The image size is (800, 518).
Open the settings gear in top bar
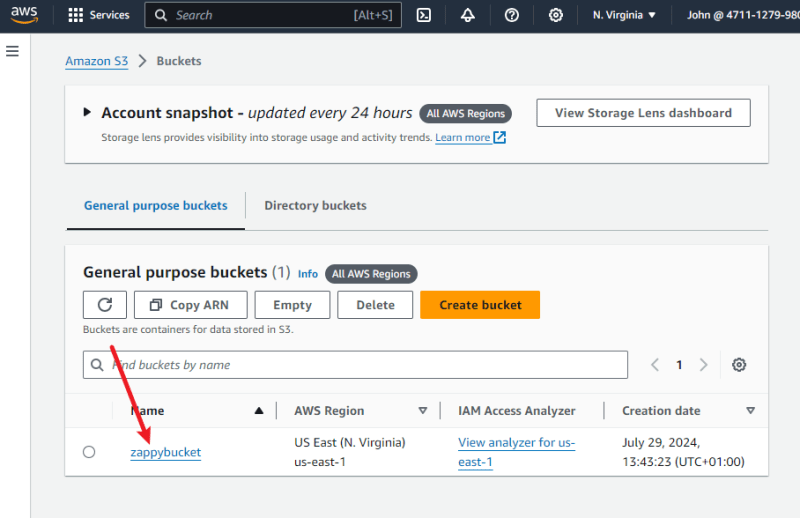tap(556, 15)
